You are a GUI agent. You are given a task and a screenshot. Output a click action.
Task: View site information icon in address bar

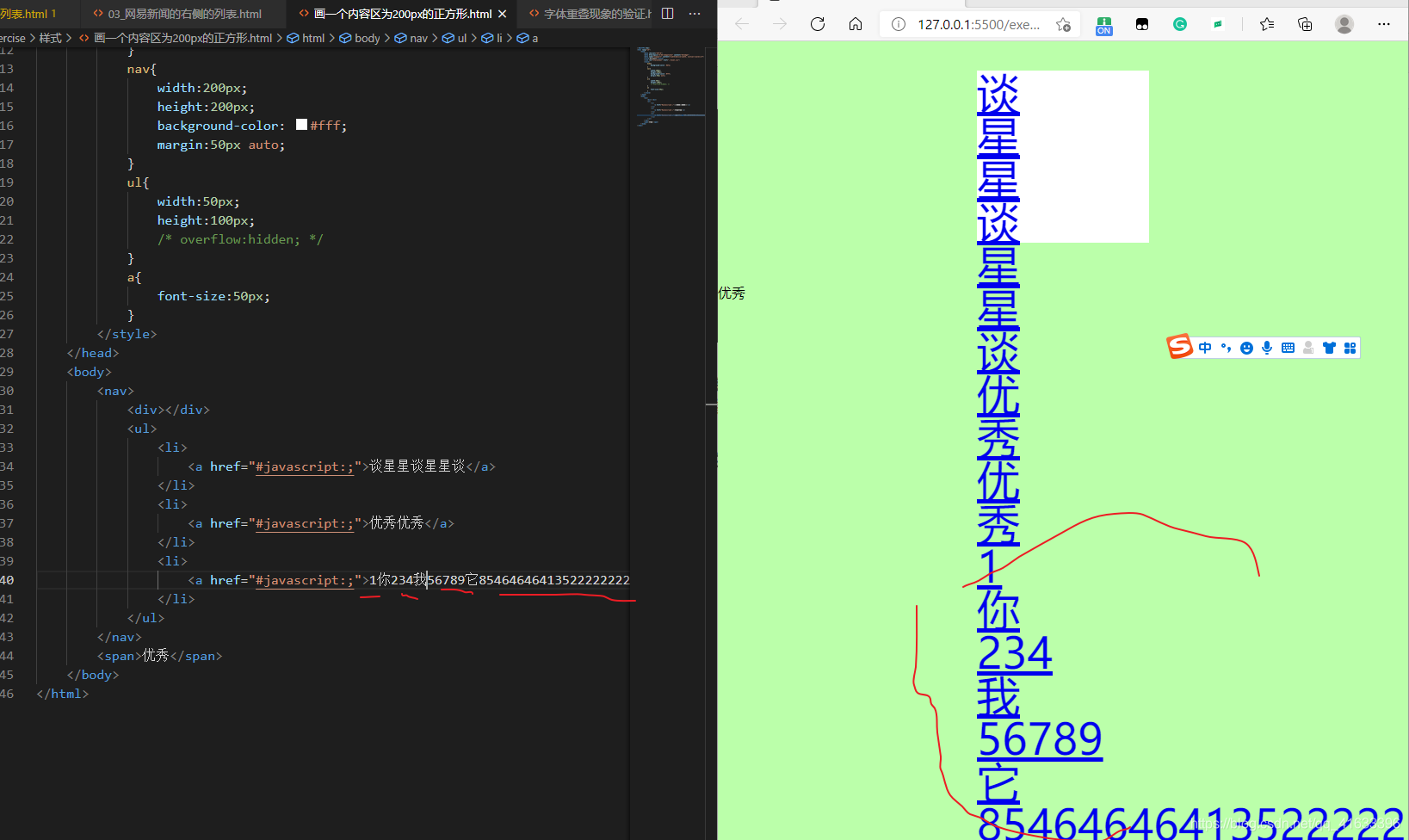(899, 24)
